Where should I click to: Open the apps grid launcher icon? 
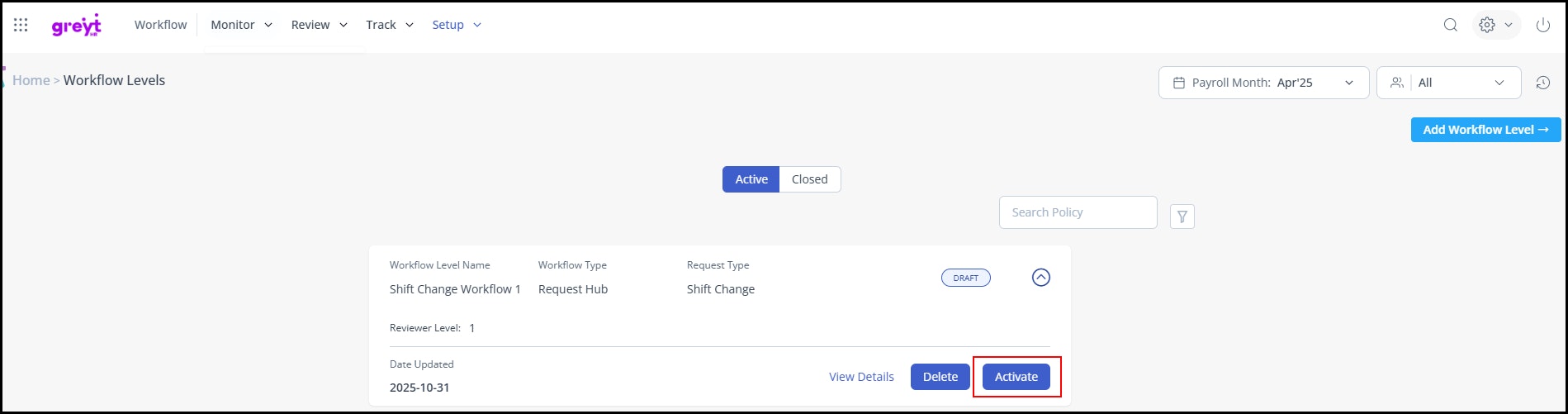tap(21, 25)
